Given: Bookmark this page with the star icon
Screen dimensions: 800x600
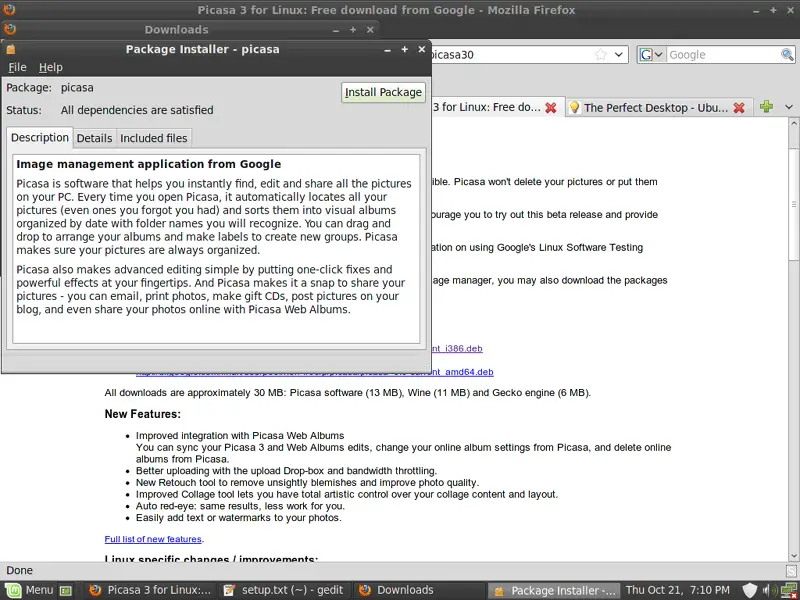Looking at the screenshot, I should [601, 55].
